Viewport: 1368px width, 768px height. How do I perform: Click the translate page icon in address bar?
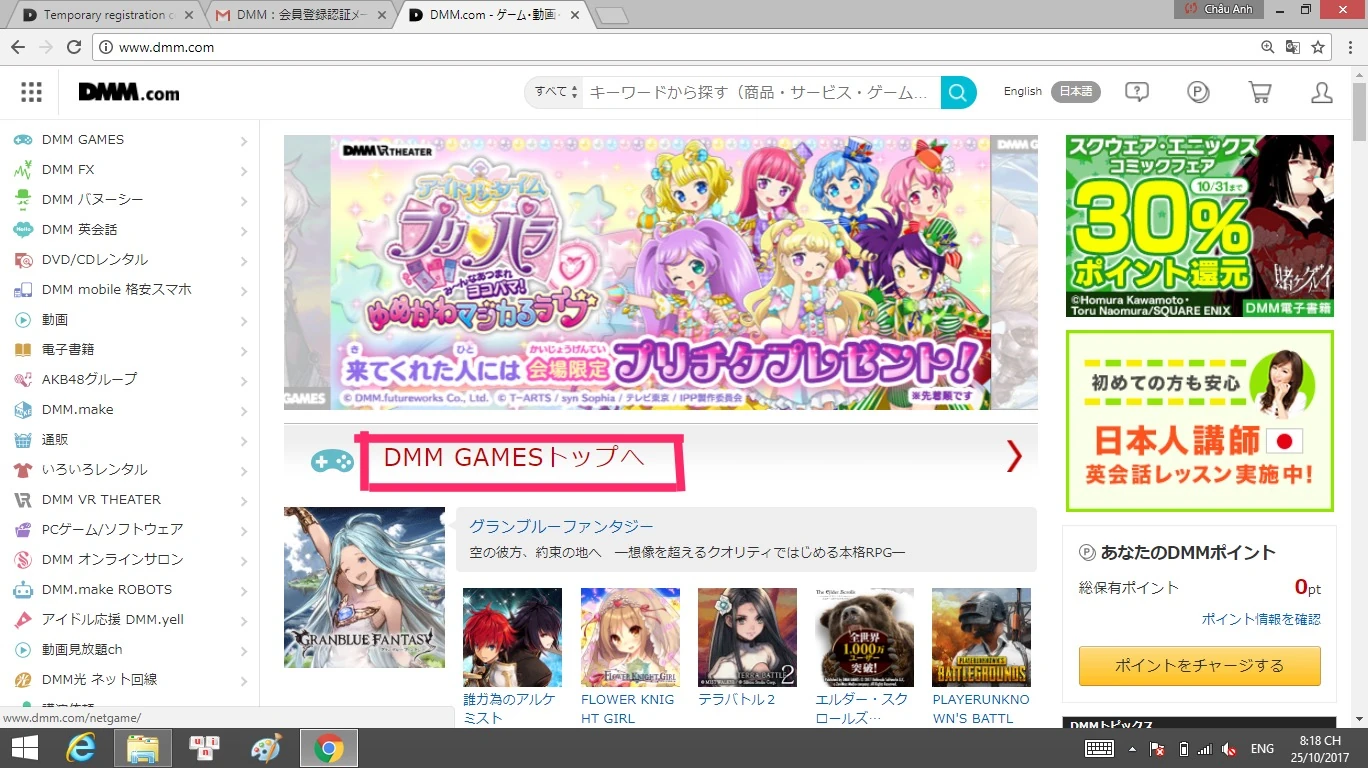pos(1293,47)
